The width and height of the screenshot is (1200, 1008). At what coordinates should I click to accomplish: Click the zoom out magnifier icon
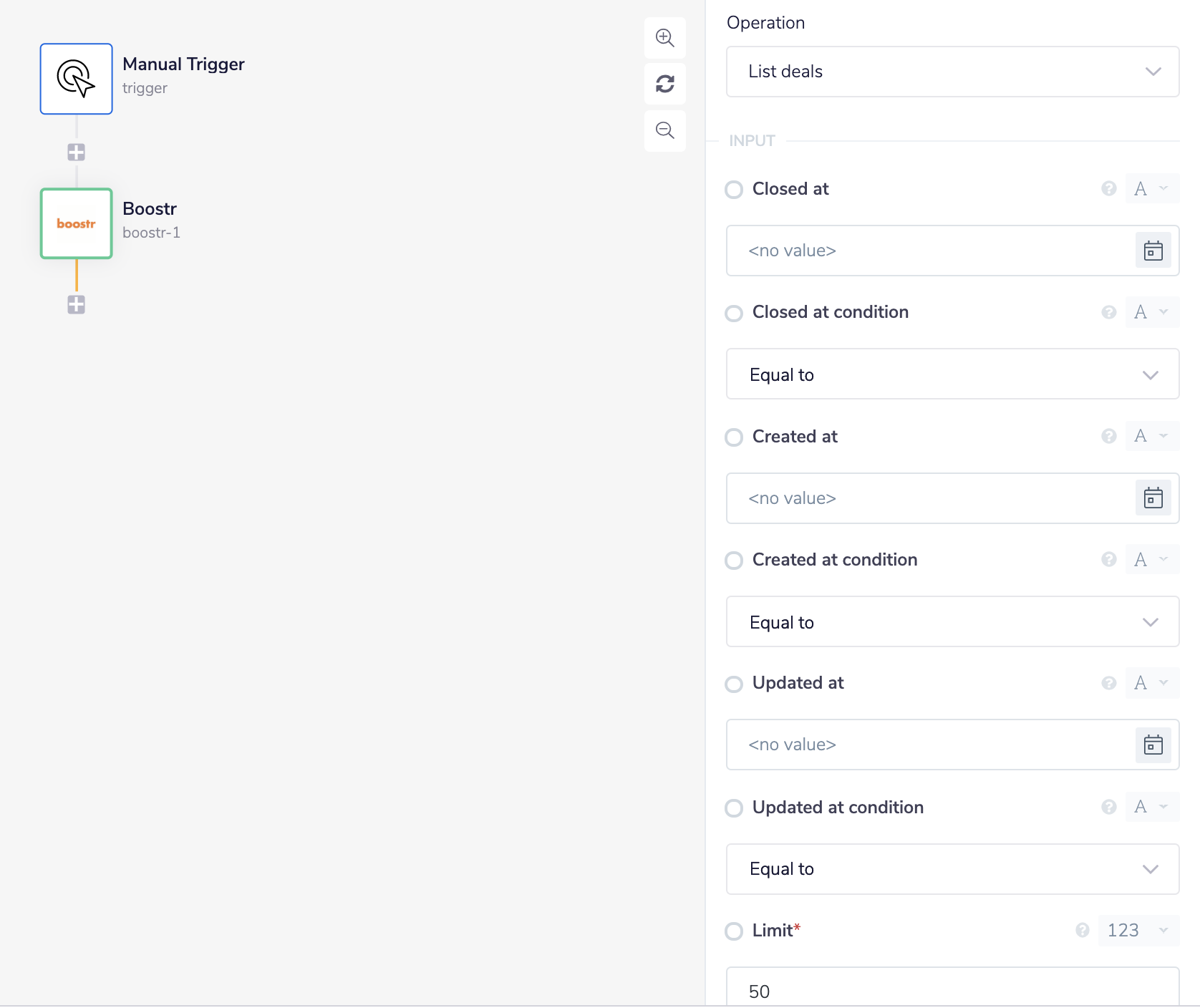(664, 130)
